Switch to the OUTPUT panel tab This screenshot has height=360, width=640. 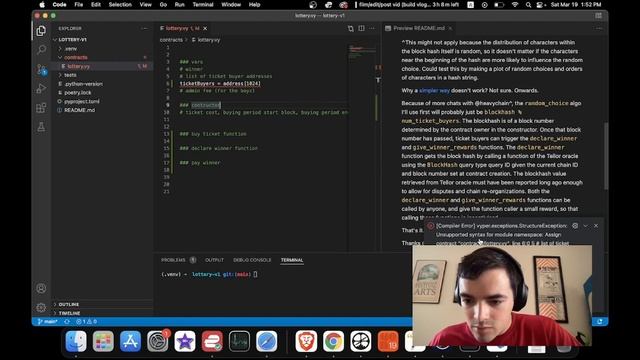point(214,260)
